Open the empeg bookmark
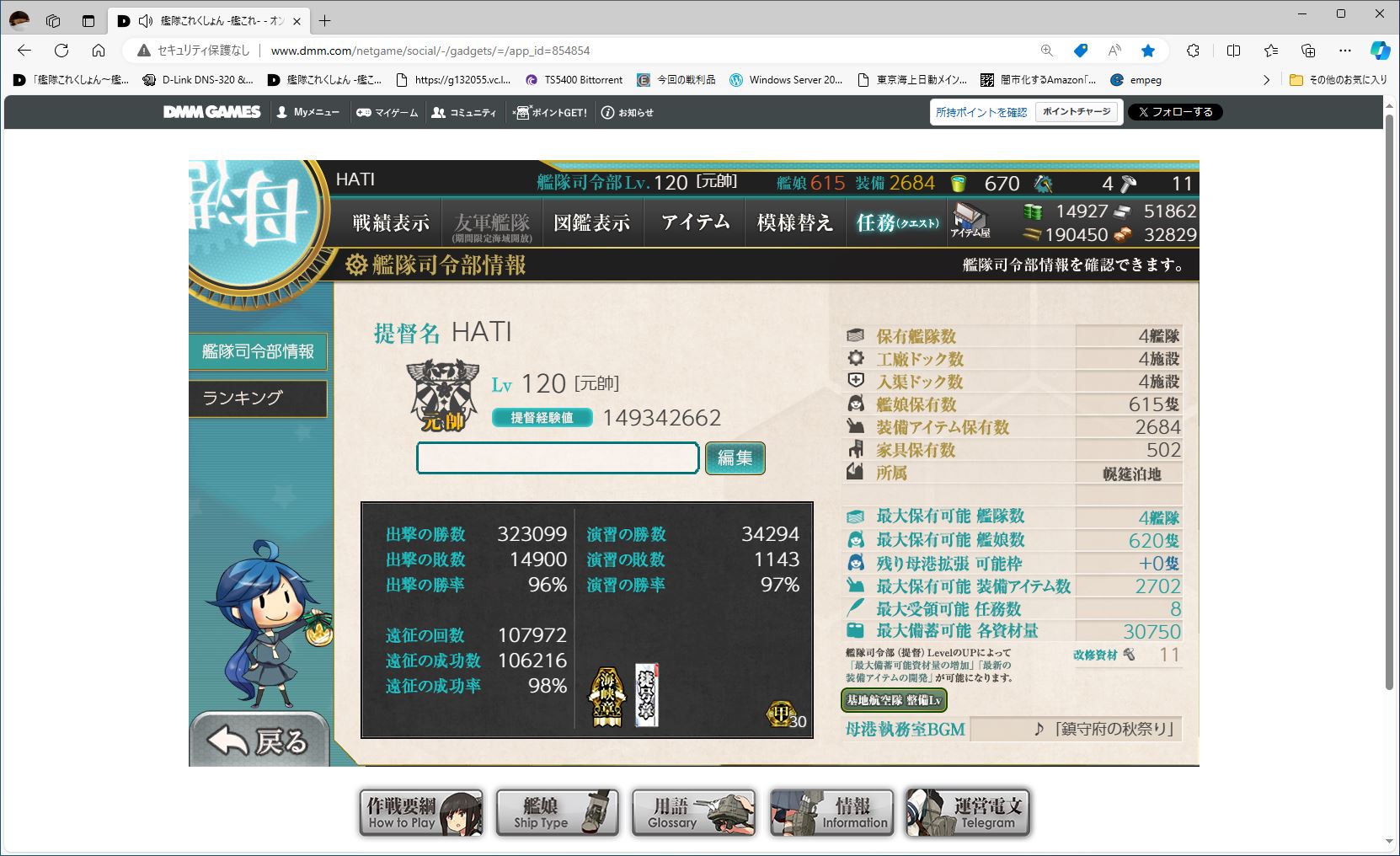Image resolution: width=1400 pixels, height=856 pixels. coord(1136,80)
